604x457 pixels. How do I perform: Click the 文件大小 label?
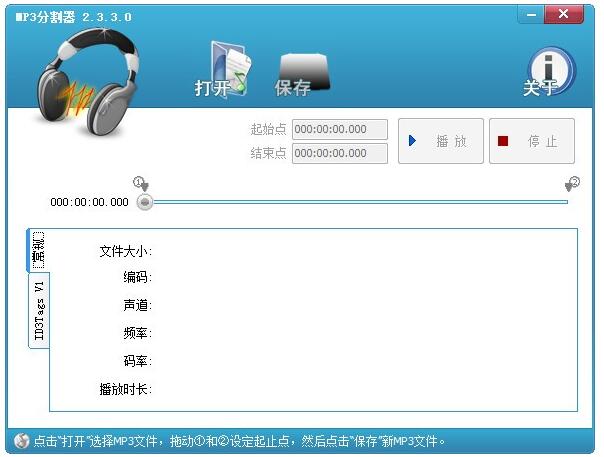point(126,252)
